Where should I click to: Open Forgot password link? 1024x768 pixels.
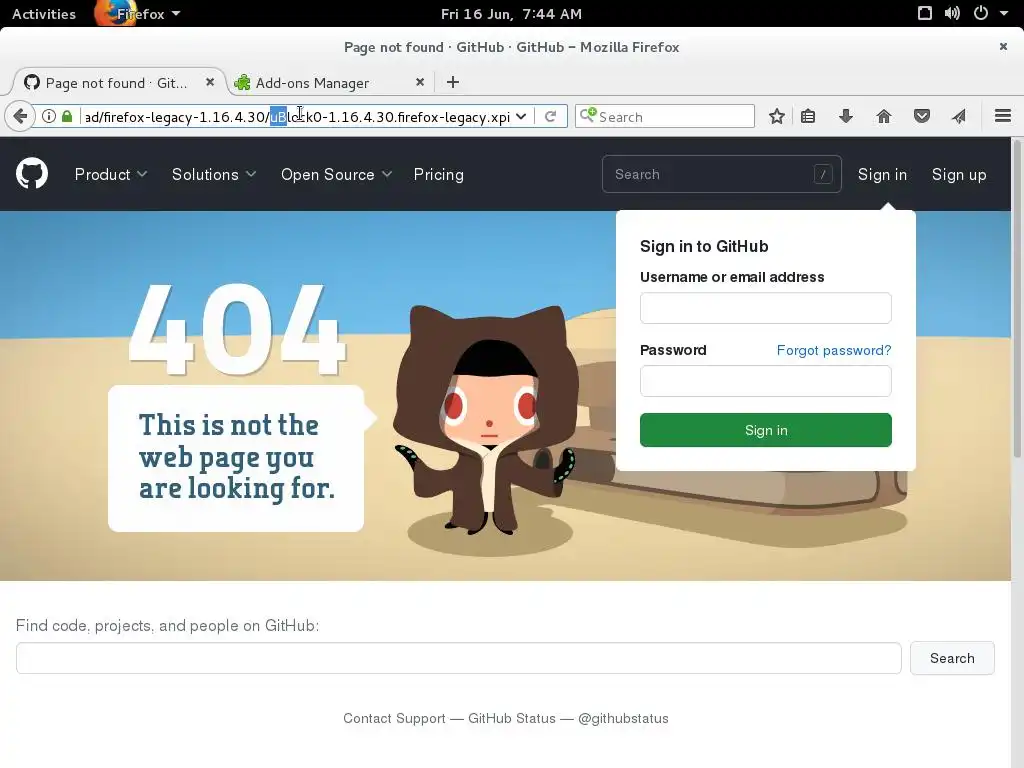[834, 350]
